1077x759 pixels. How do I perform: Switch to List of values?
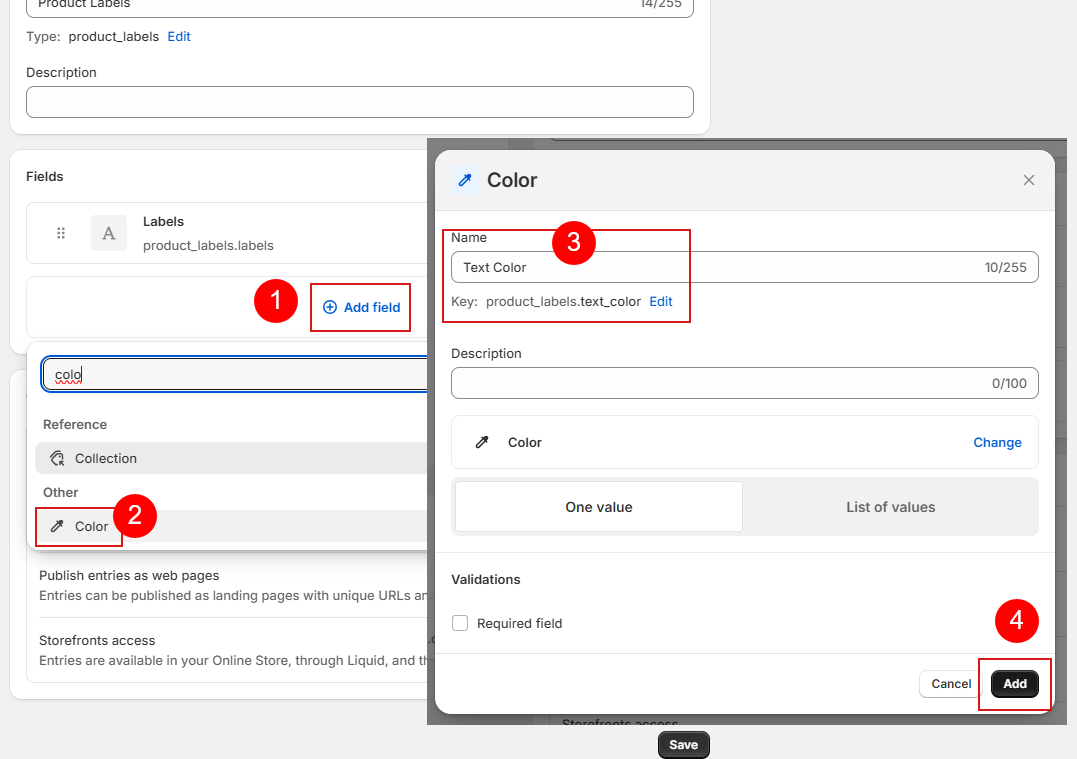pyautogui.click(x=890, y=507)
